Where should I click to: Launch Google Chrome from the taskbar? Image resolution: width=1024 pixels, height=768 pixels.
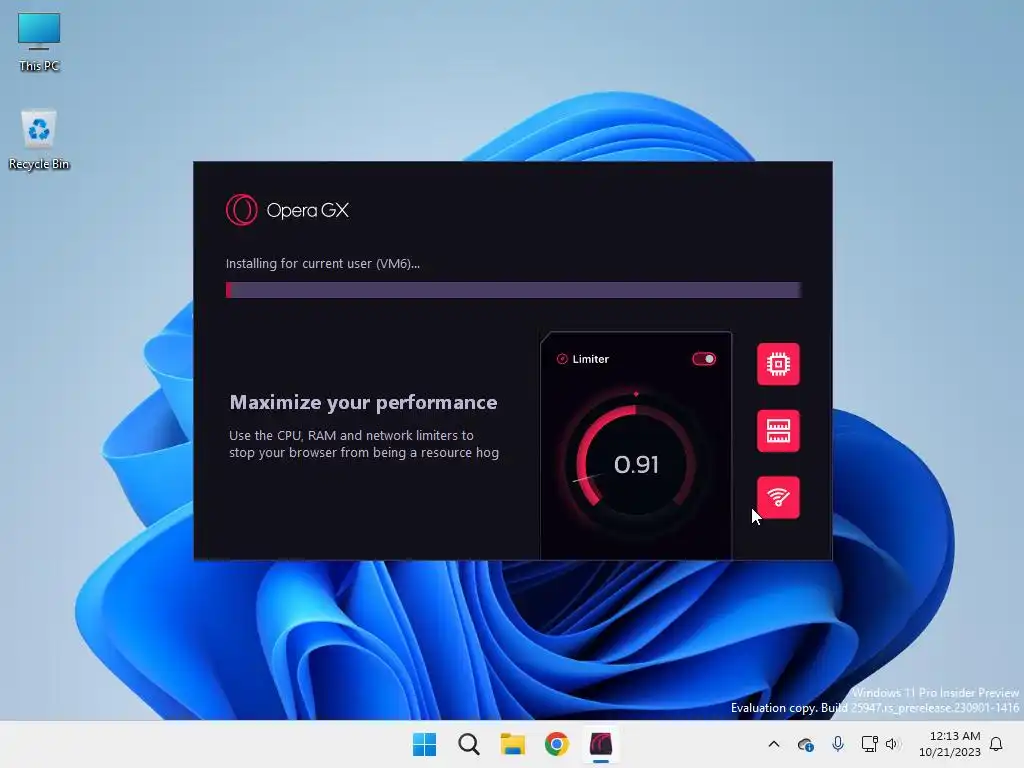pos(556,744)
